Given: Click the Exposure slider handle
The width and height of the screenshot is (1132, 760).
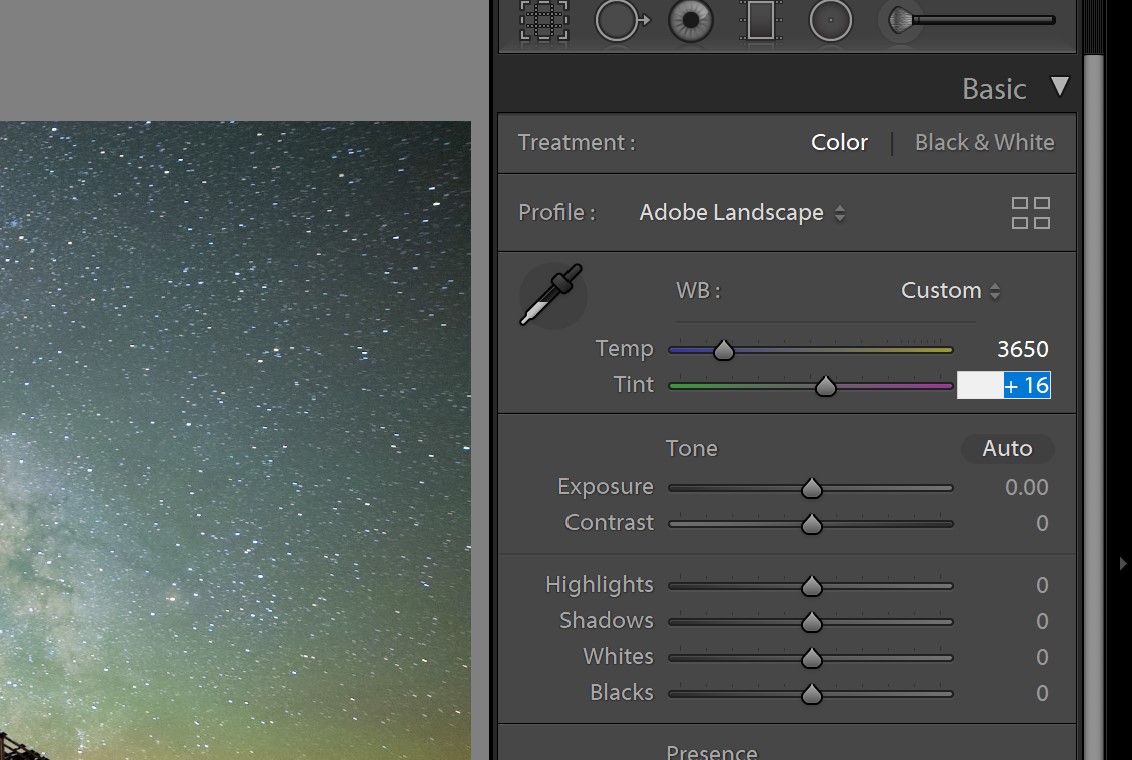Looking at the screenshot, I should [811, 487].
